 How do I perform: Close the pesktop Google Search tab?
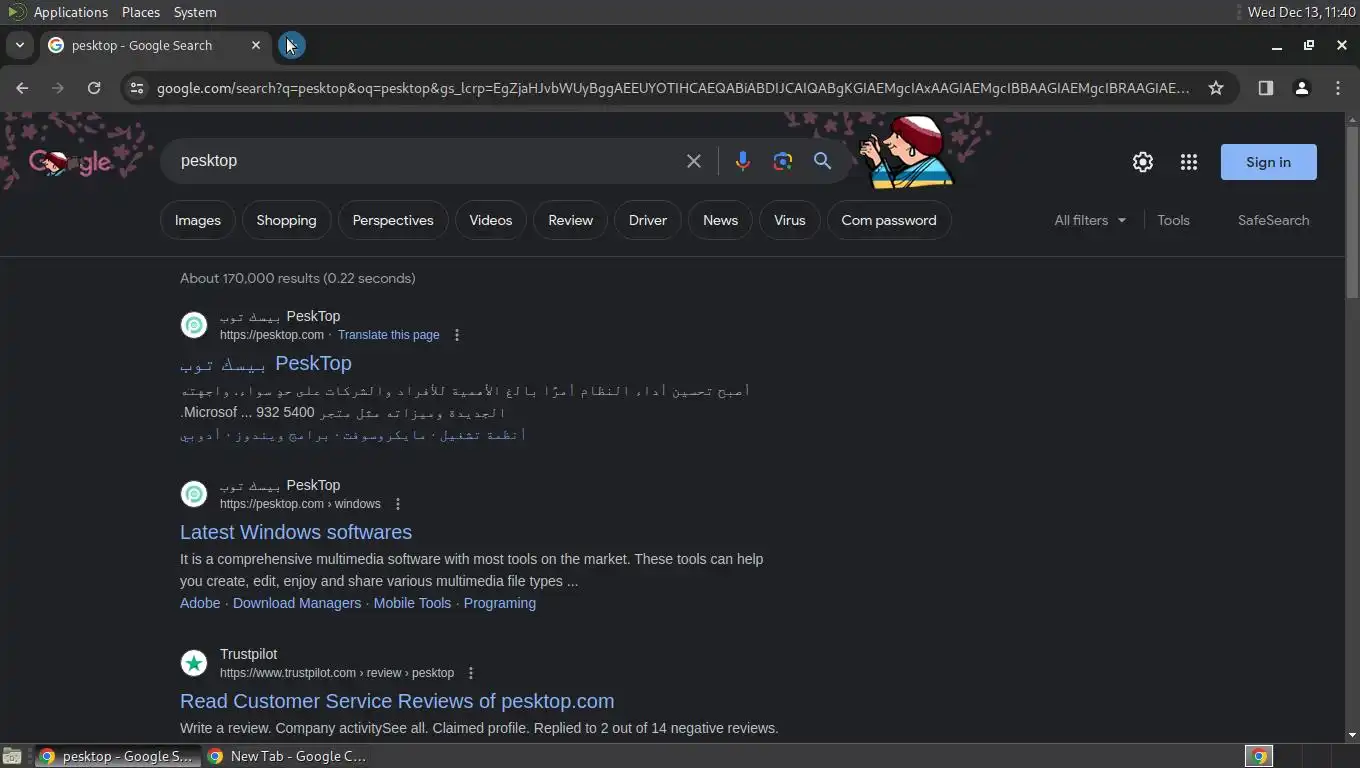click(x=255, y=45)
